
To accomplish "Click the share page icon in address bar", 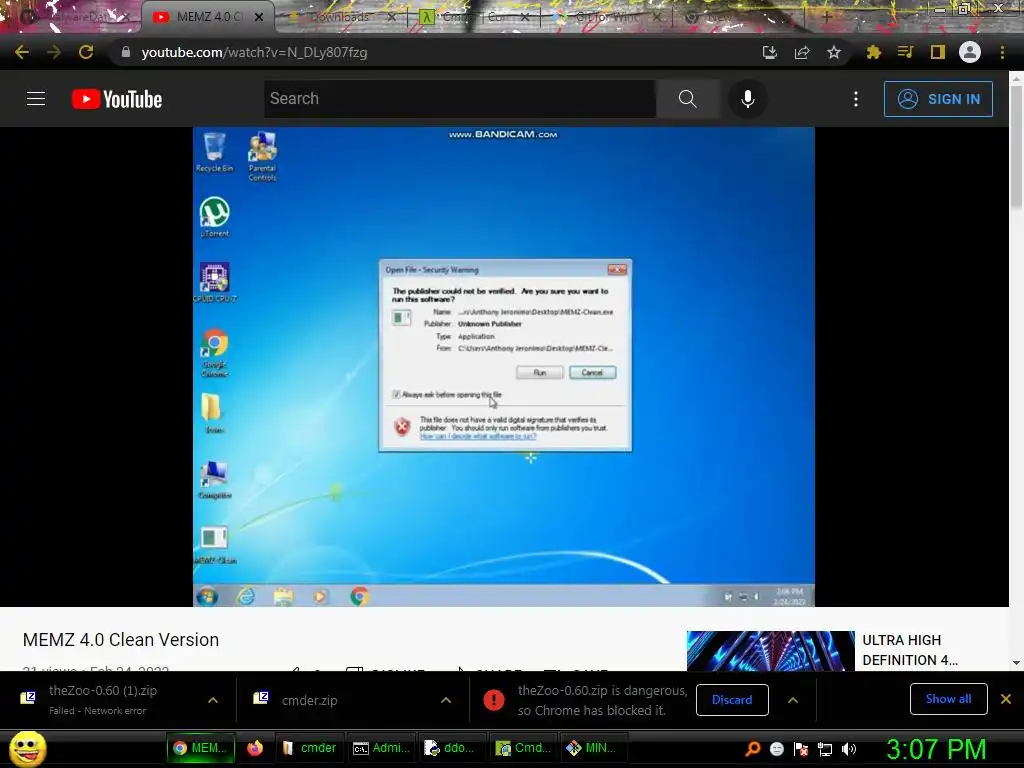I will [802, 52].
